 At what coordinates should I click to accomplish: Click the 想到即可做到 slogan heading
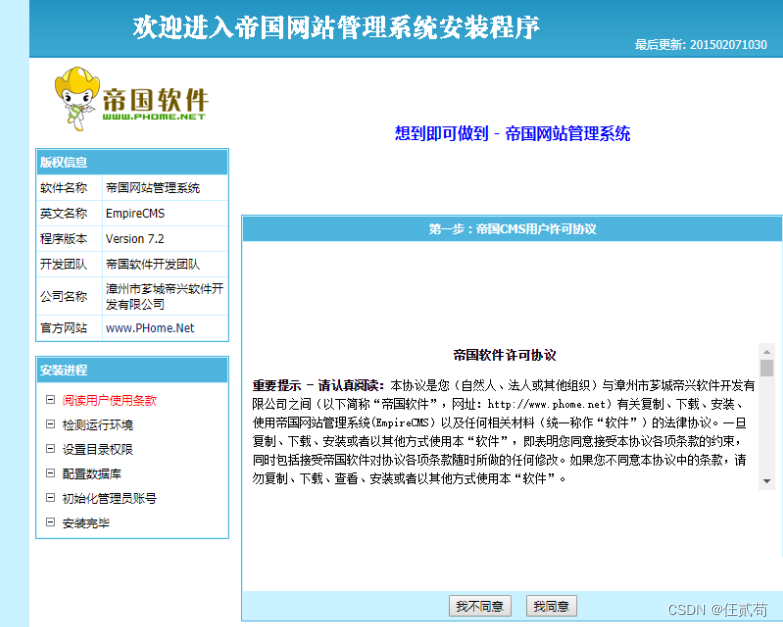click(x=512, y=134)
